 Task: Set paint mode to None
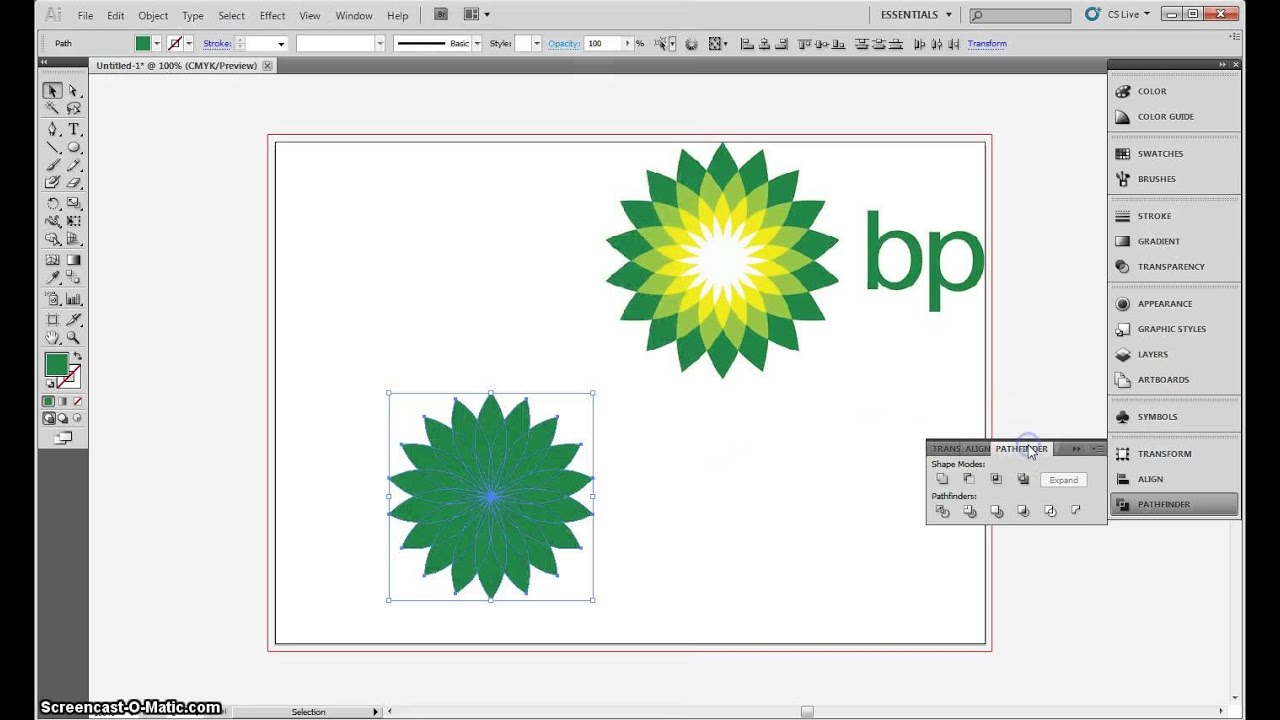[x=76, y=401]
